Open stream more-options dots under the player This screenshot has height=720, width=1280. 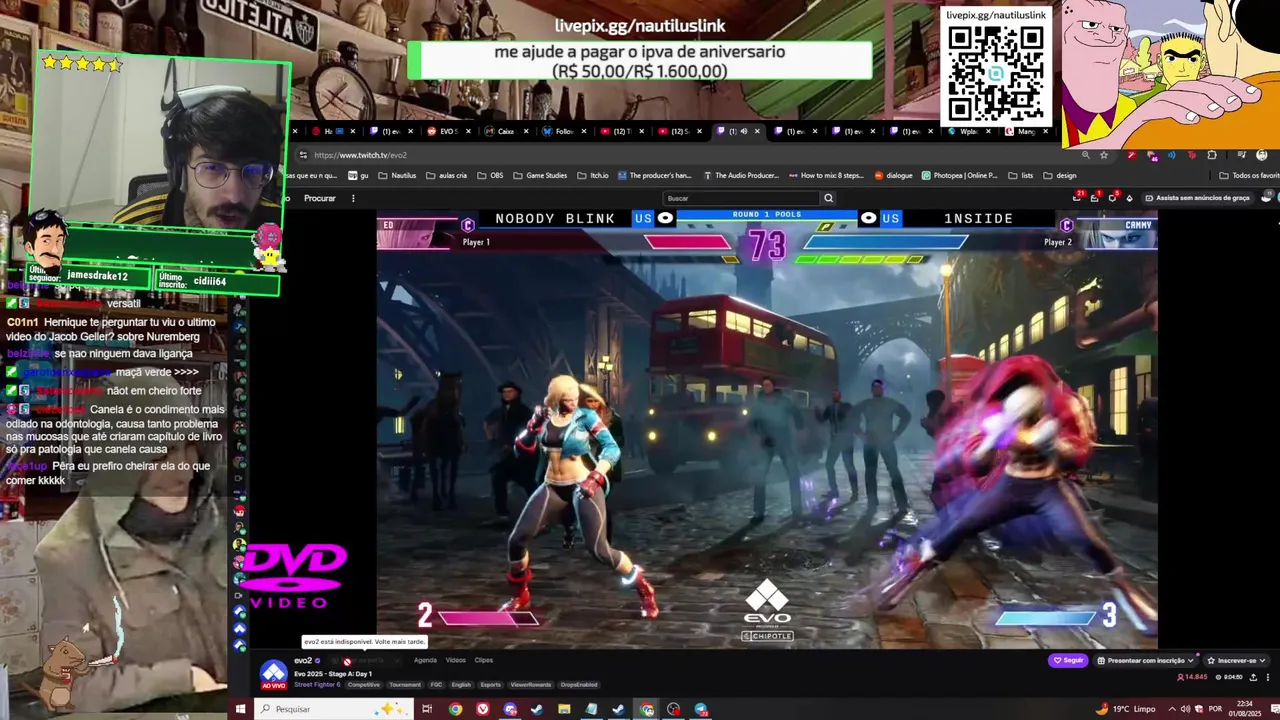pyautogui.click(x=1268, y=678)
